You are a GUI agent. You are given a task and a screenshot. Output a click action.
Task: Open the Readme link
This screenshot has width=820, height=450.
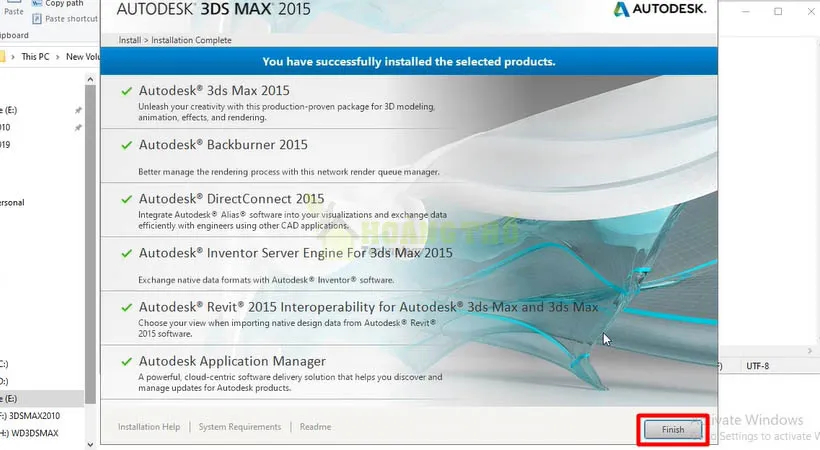pyautogui.click(x=315, y=427)
